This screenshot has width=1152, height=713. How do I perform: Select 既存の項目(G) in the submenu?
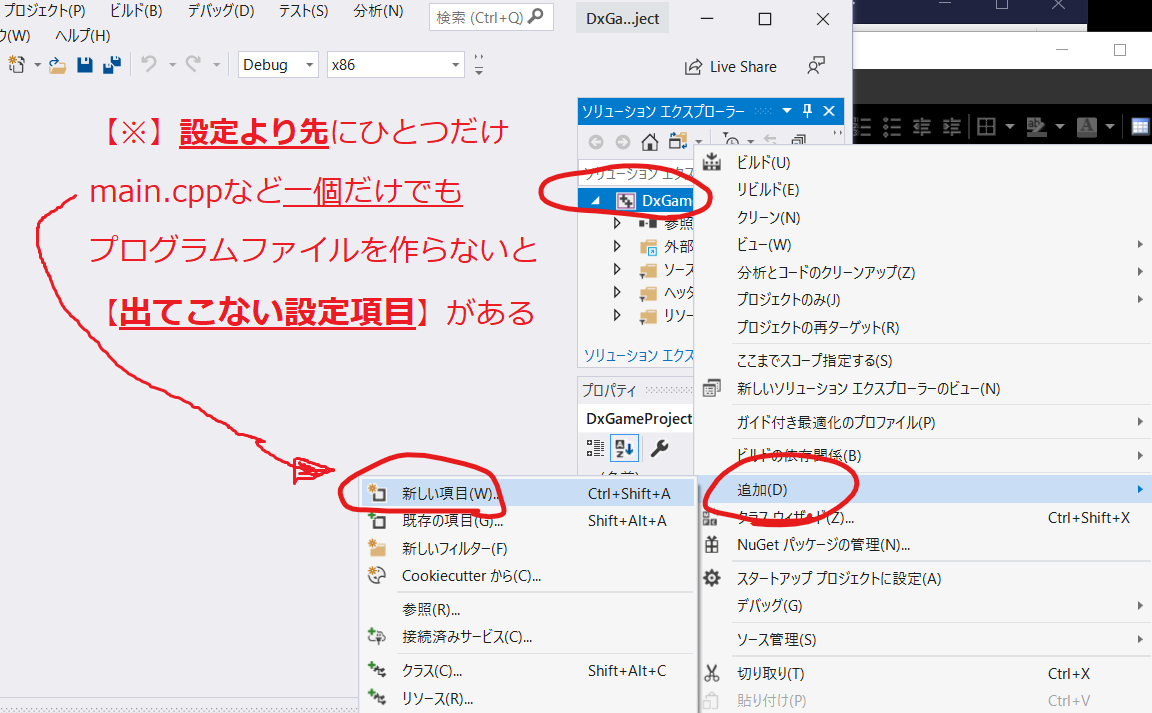click(528, 520)
